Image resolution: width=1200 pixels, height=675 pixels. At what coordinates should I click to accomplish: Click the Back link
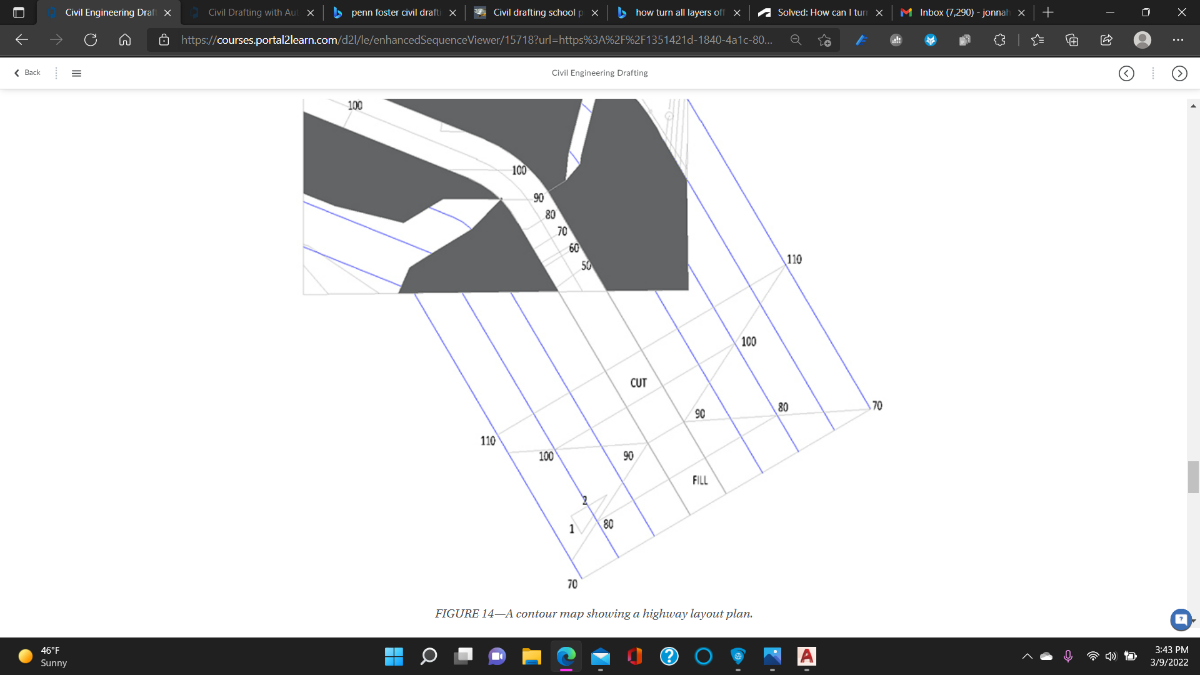[x=27, y=73]
